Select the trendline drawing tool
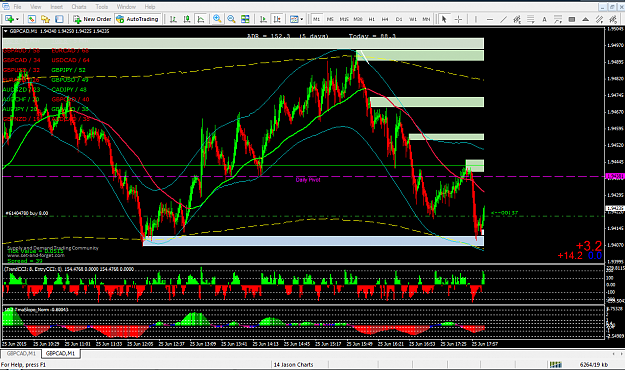 tap(503, 19)
